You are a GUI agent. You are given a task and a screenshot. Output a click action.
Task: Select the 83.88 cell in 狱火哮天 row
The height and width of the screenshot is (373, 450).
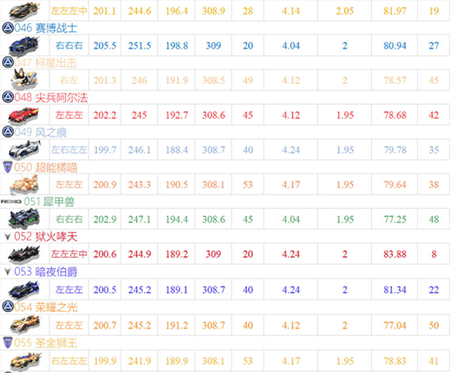395,254
